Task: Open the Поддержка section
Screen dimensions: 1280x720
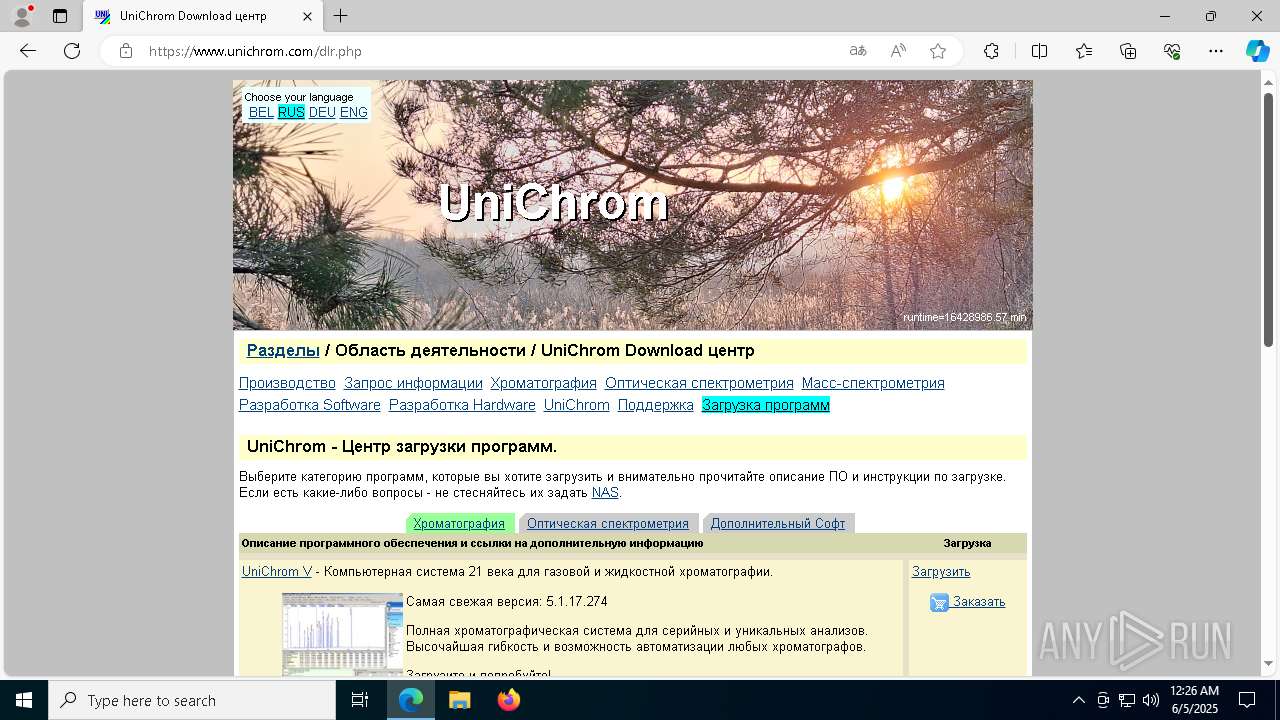Action: click(x=656, y=405)
